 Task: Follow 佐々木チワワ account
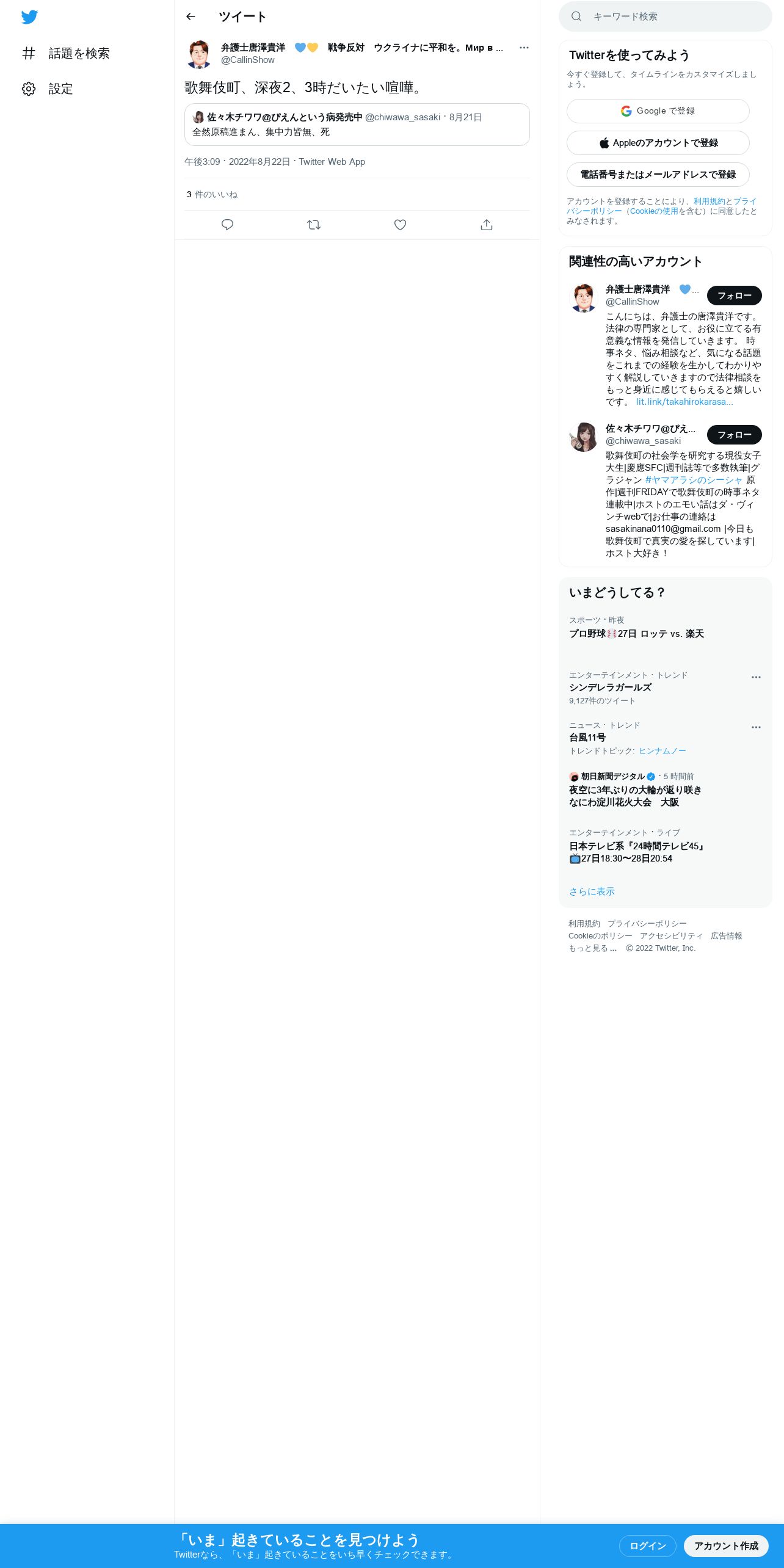(735, 435)
